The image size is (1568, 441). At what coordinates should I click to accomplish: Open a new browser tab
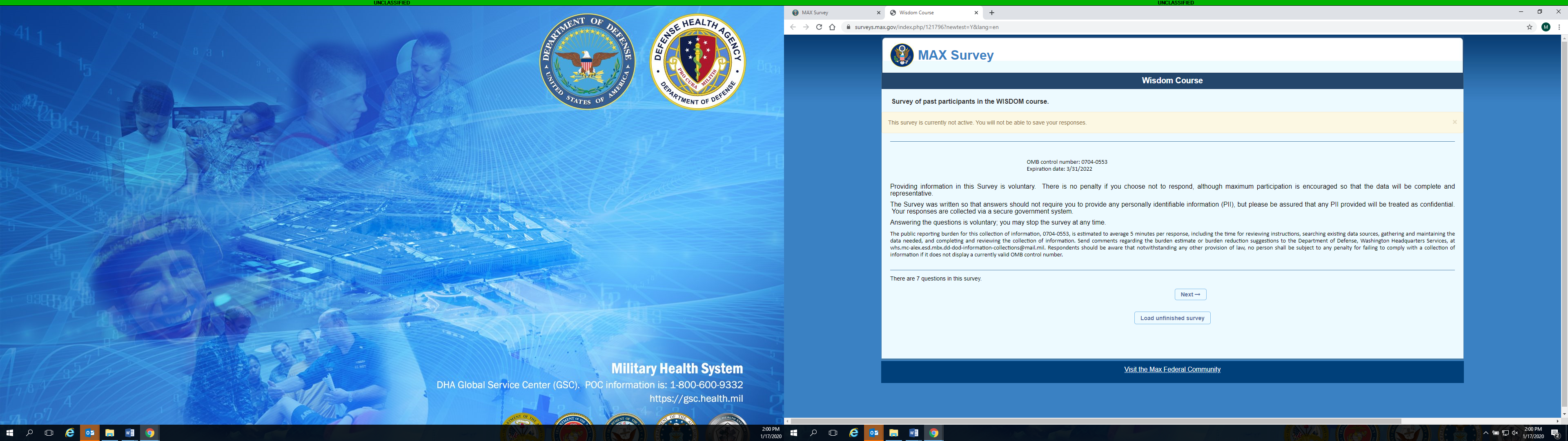(991, 13)
